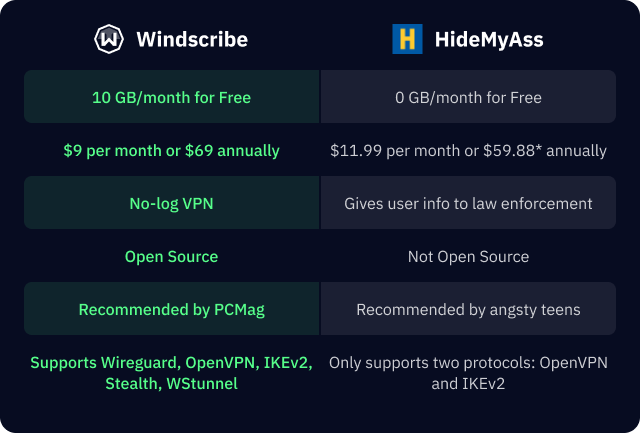640x433 pixels.
Task: Click the 10 GB/month for Free cell
Action: [171, 97]
